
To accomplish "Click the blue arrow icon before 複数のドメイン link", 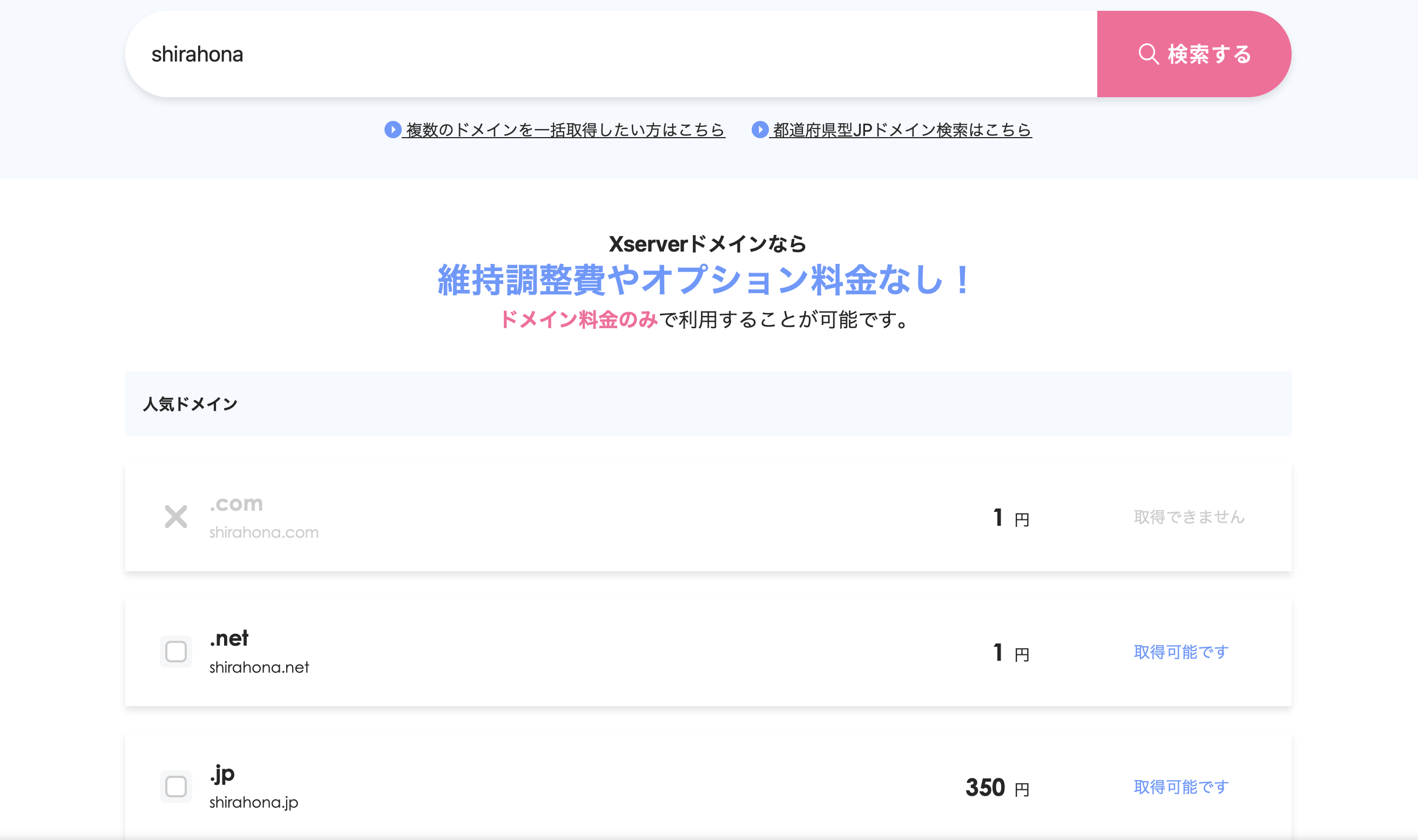I will [x=393, y=130].
